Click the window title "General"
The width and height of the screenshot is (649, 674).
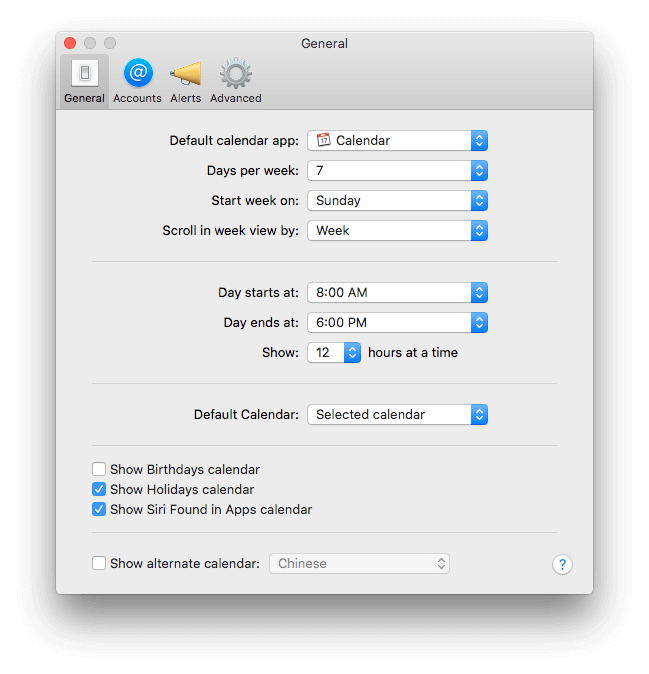coord(324,43)
